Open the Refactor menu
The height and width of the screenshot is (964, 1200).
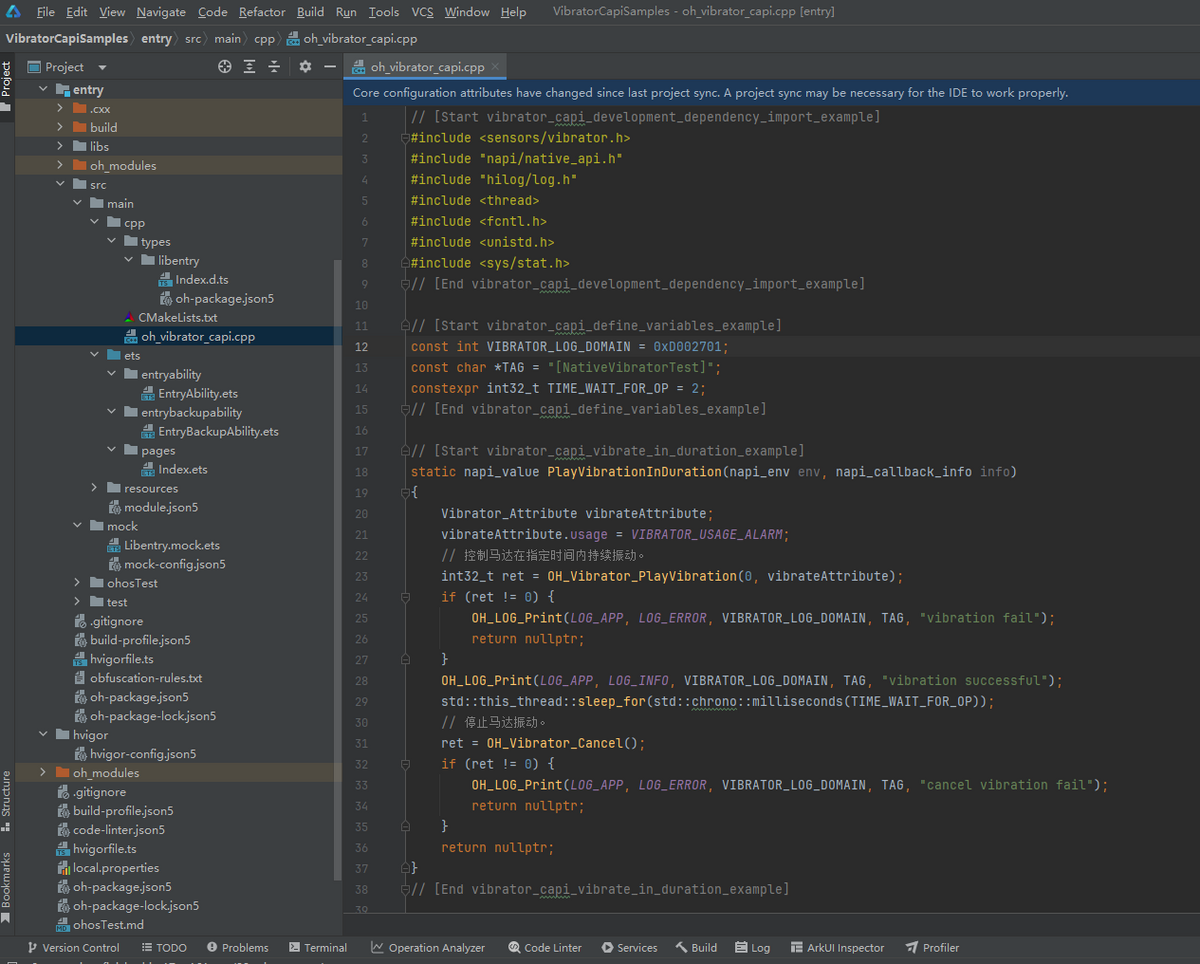[x=262, y=12]
